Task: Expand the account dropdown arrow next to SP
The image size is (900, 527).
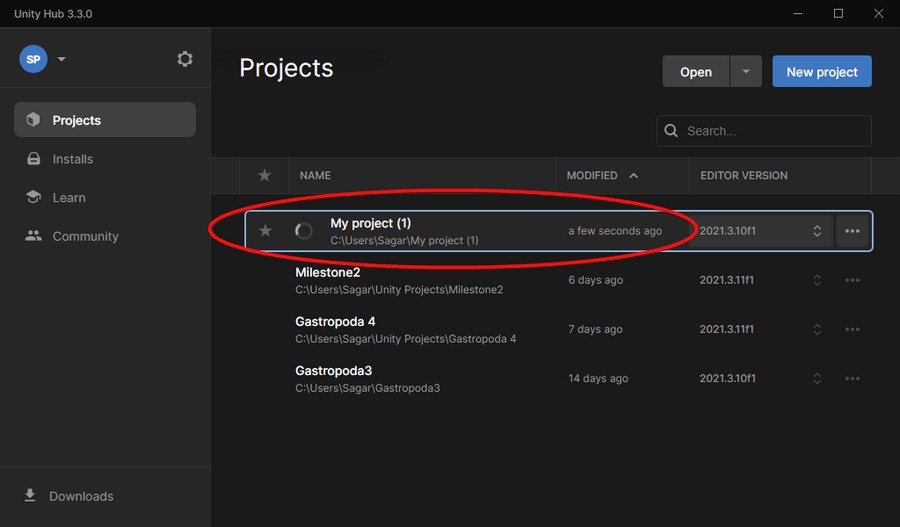Action: [61, 59]
